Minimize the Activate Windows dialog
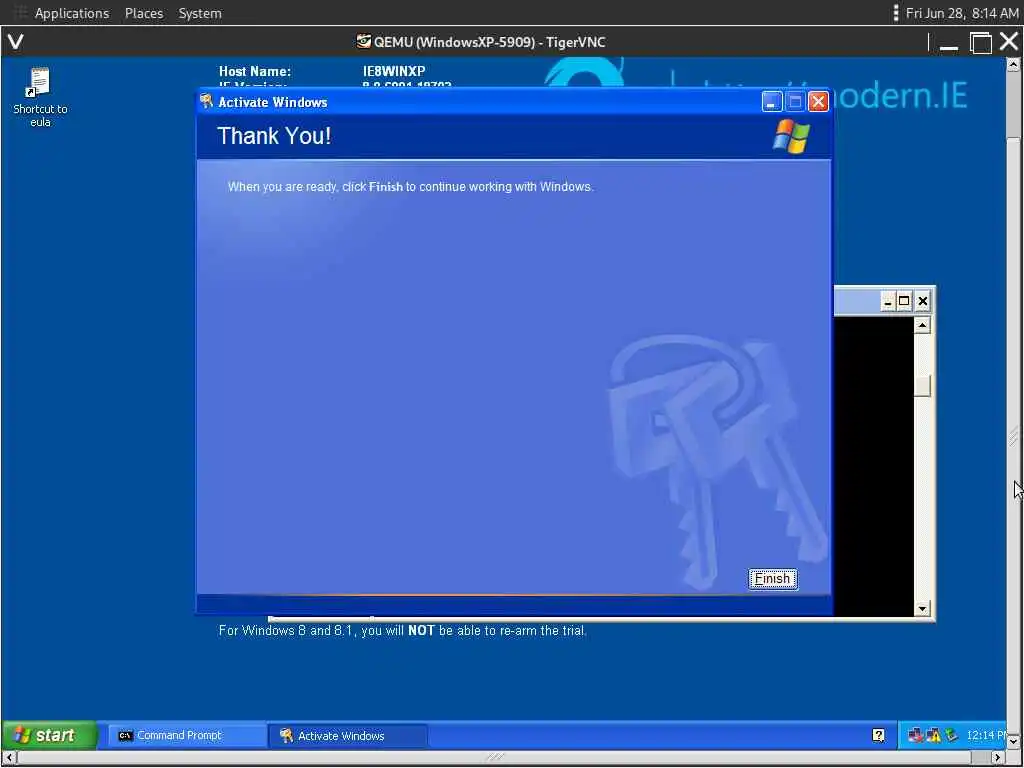The height and width of the screenshot is (768, 1024). 772,101
